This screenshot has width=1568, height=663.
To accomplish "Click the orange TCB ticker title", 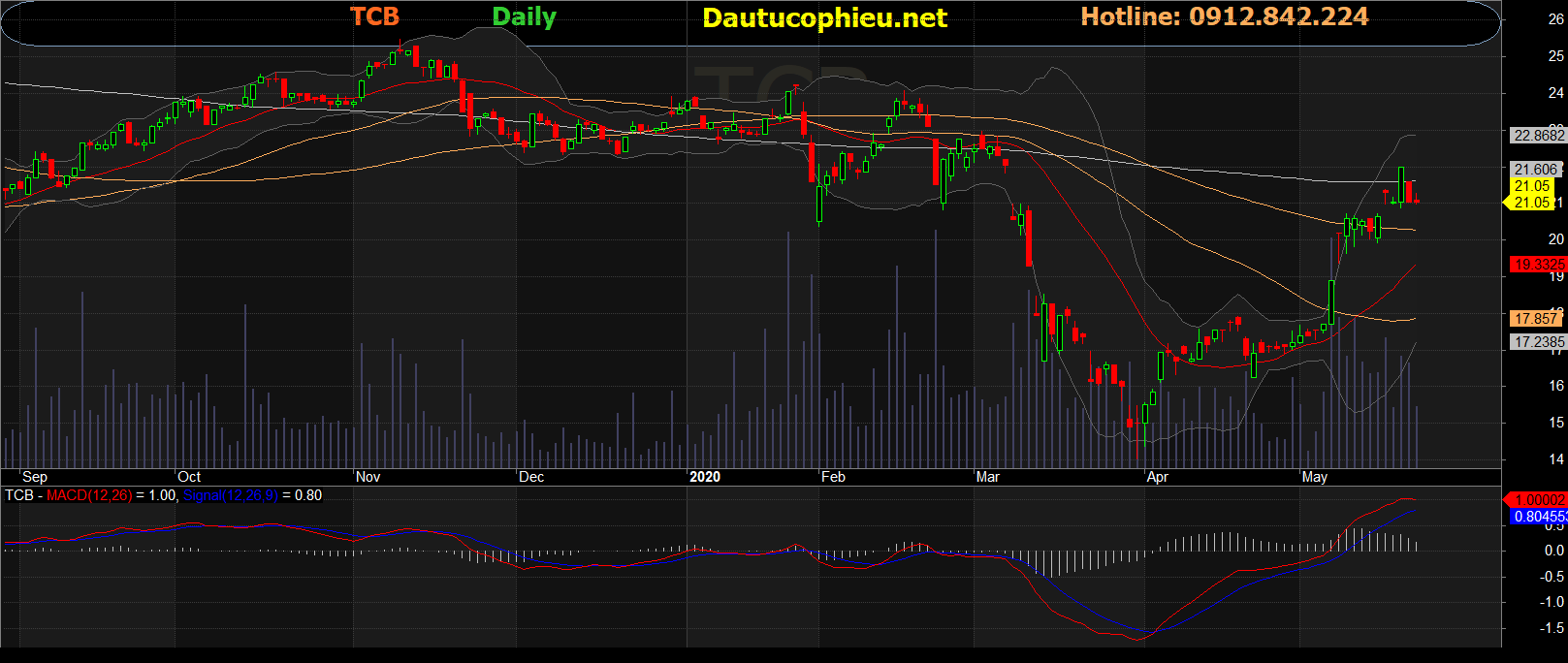I will coord(374,16).
